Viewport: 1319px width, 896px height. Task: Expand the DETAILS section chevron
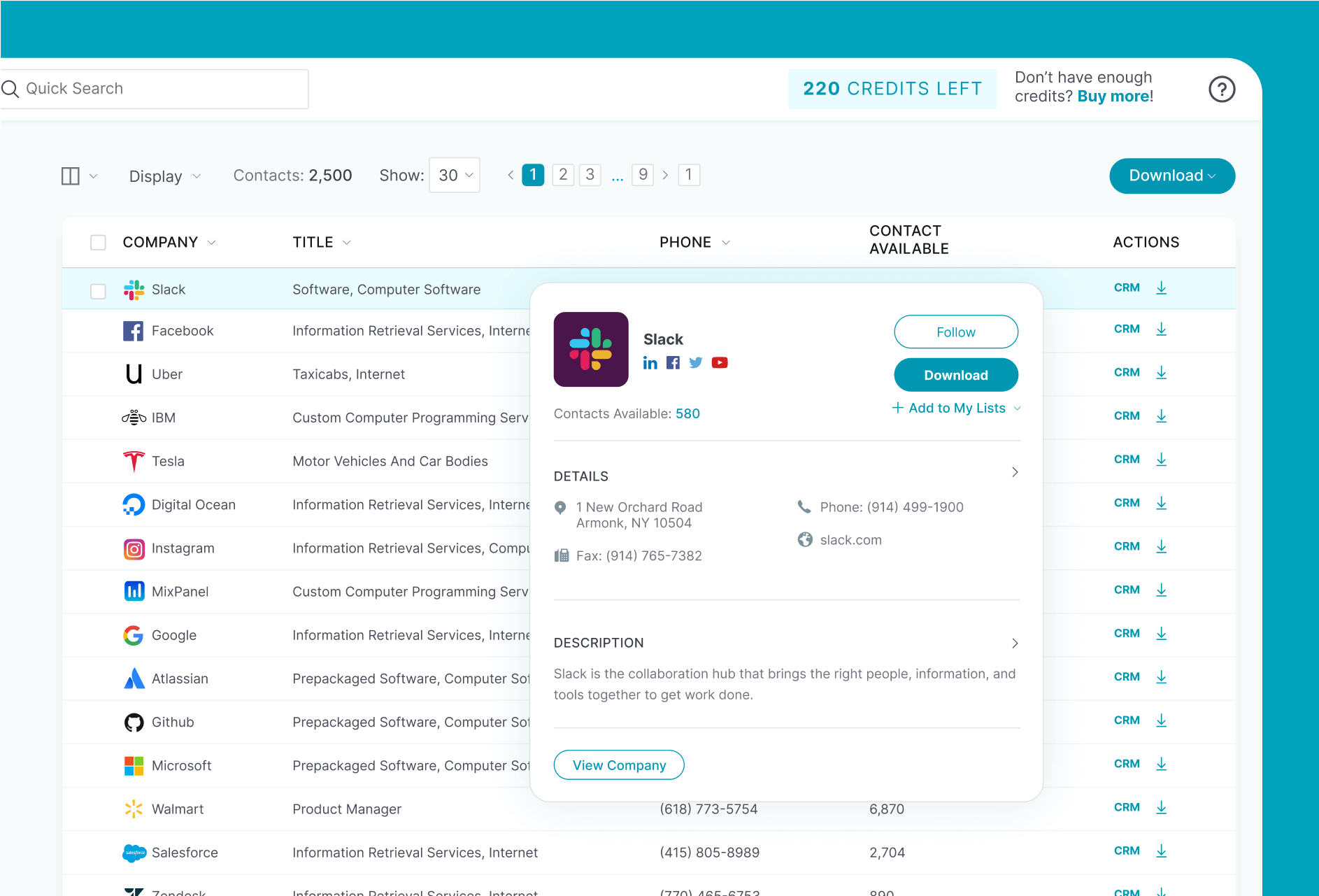click(1015, 472)
